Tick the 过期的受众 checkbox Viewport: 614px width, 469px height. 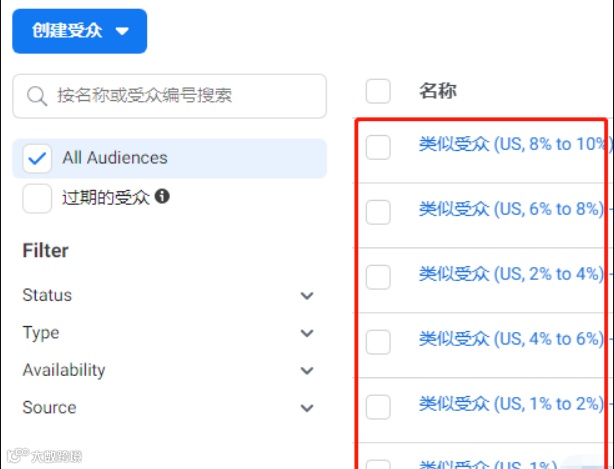(x=37, y=198)
